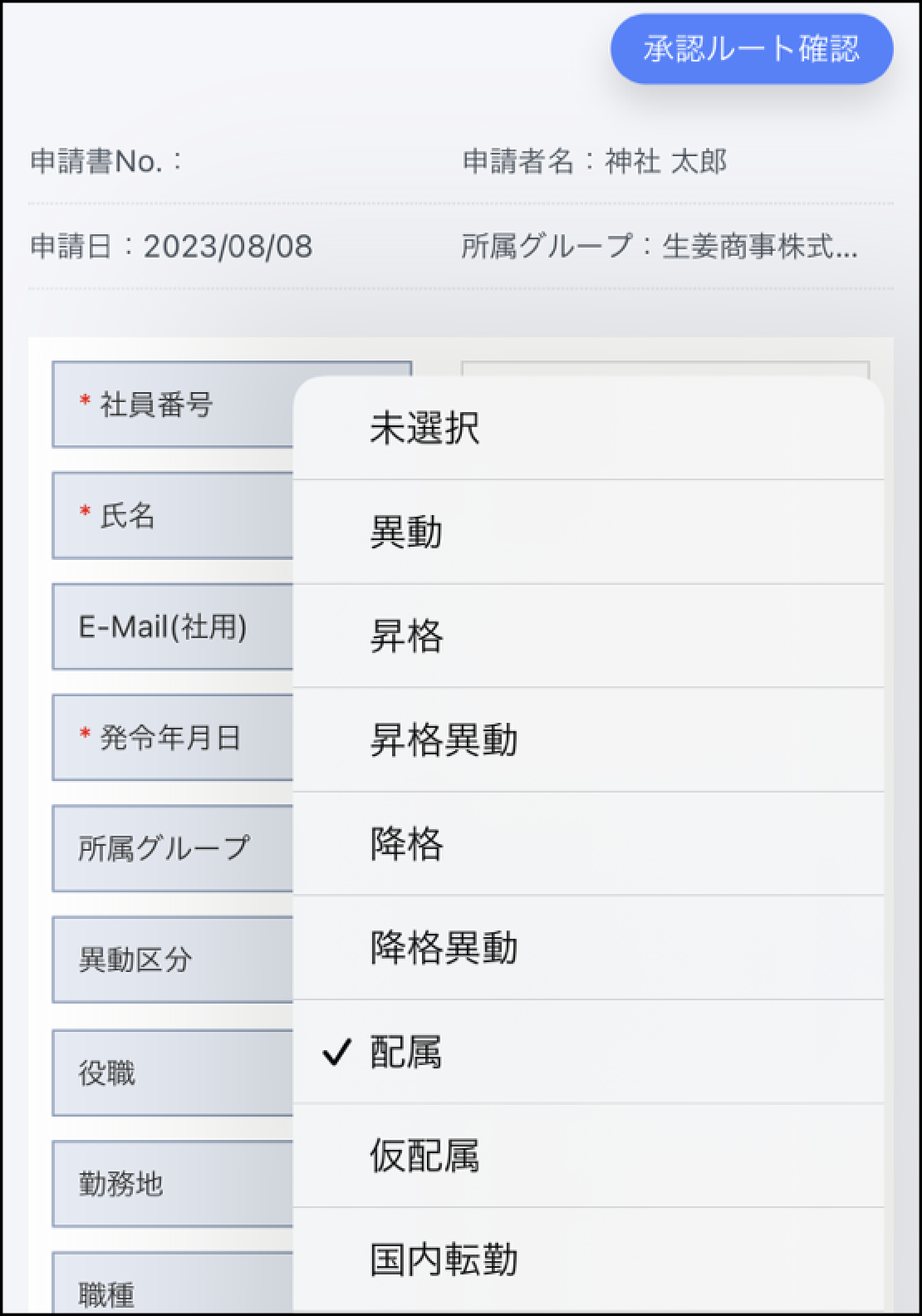922x1316 pixels.
Task: Click the 勤務地 field label
Action: click(120, 1183)
